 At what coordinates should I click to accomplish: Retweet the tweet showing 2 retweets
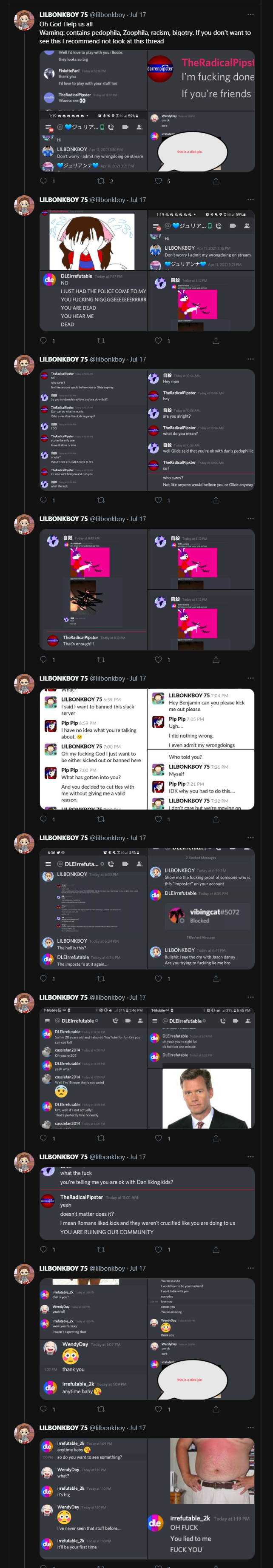[101, 181]
